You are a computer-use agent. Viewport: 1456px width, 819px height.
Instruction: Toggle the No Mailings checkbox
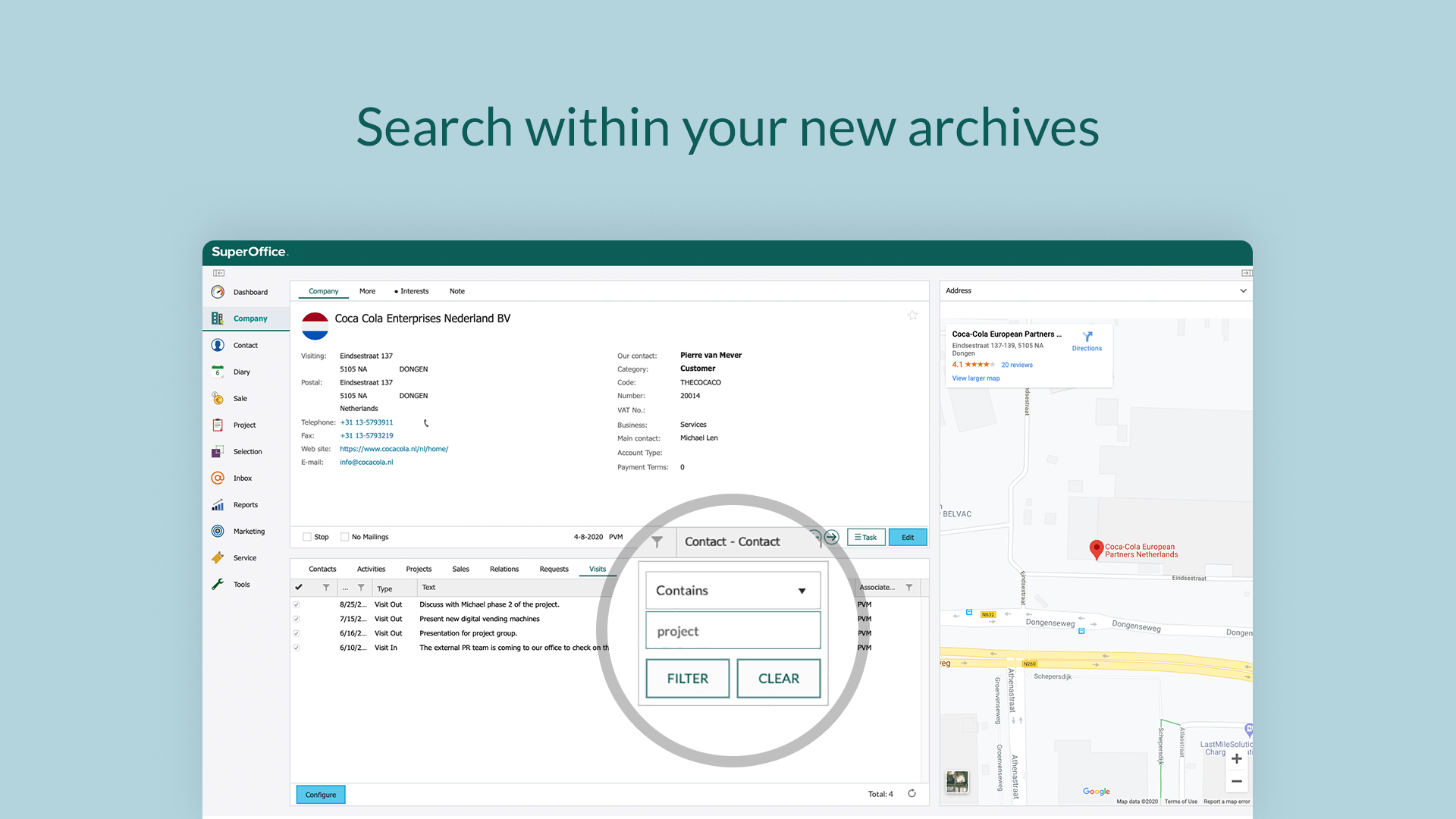(x=345, y=537)
